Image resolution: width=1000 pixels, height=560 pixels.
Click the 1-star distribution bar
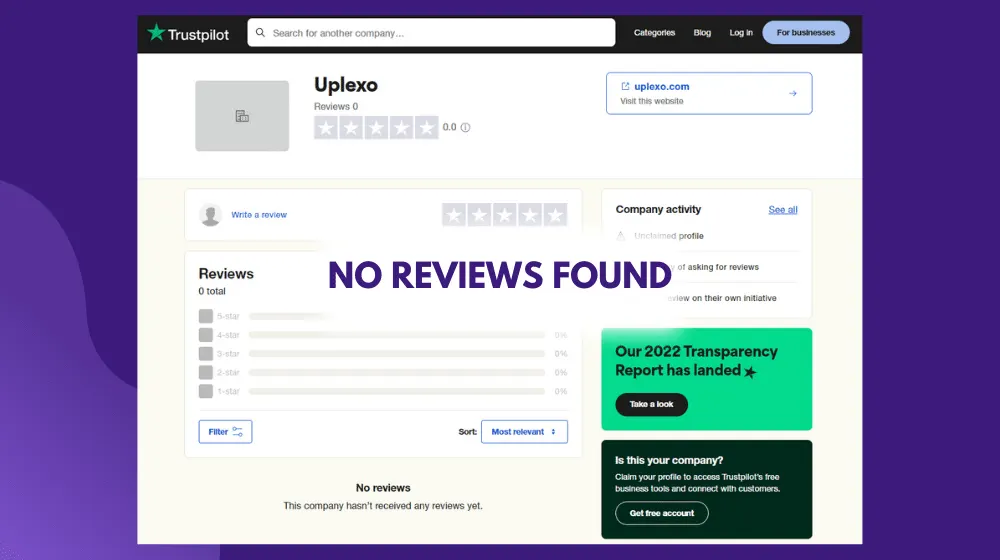coord(397,392)
